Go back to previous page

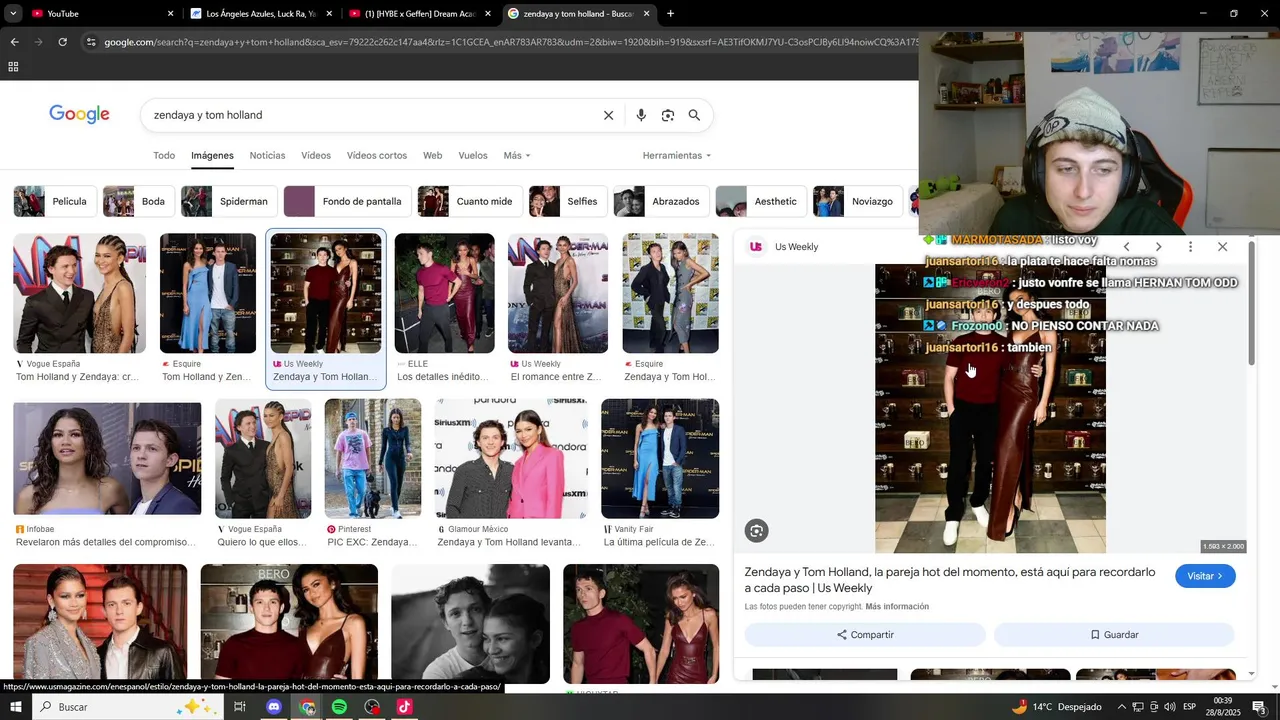14,42
